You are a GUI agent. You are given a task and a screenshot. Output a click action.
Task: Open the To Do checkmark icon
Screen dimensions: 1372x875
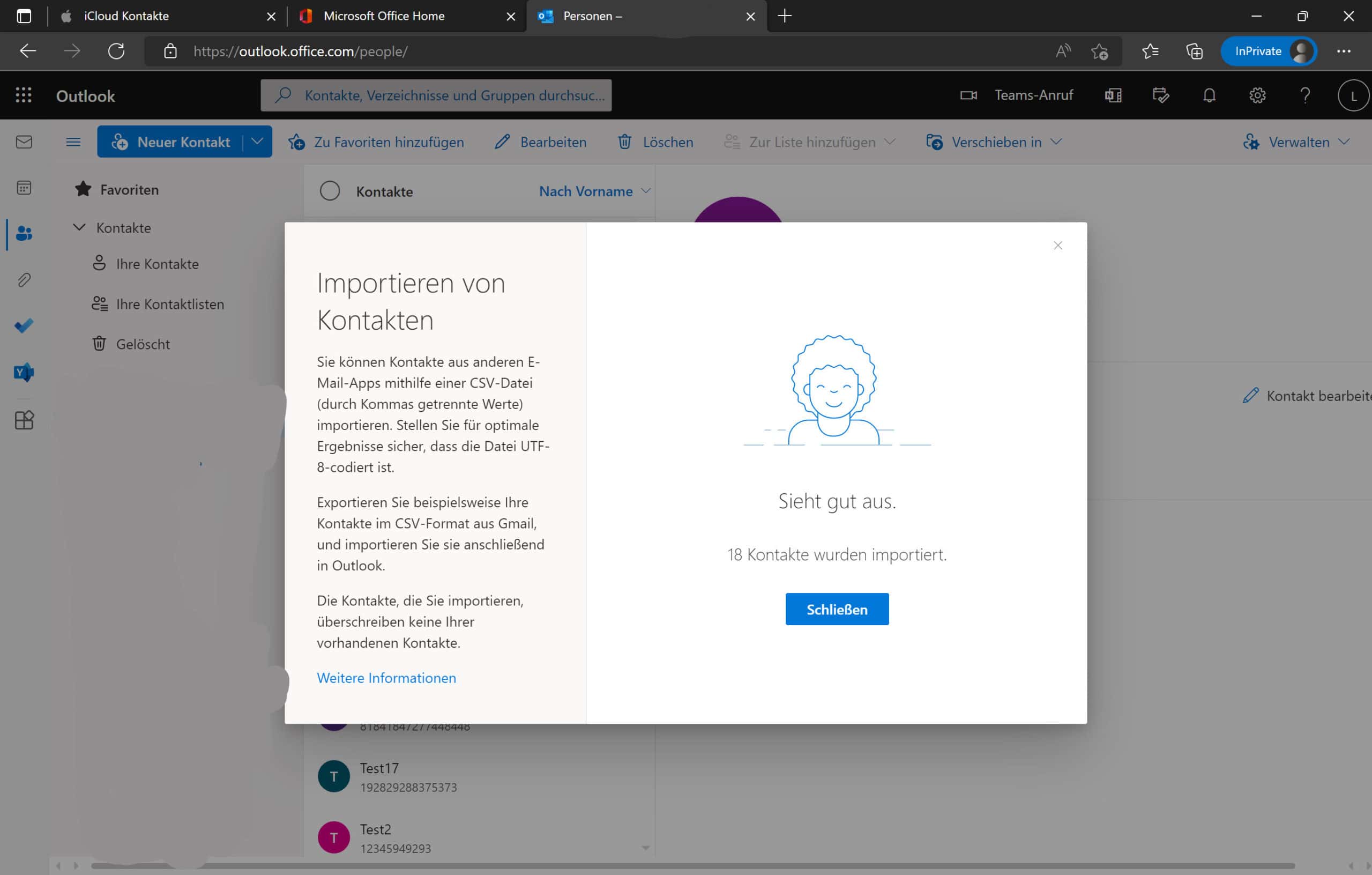(x=24, y=326)
